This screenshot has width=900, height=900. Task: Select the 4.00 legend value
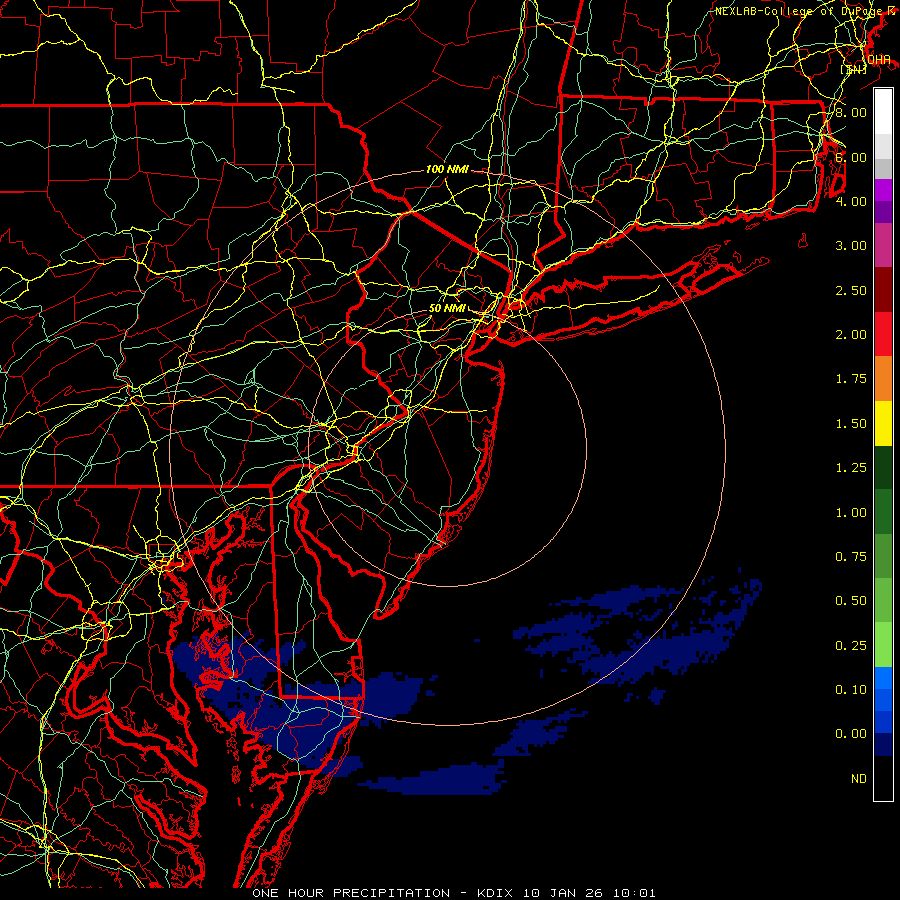pyautogui.click(x=851, y=201)
